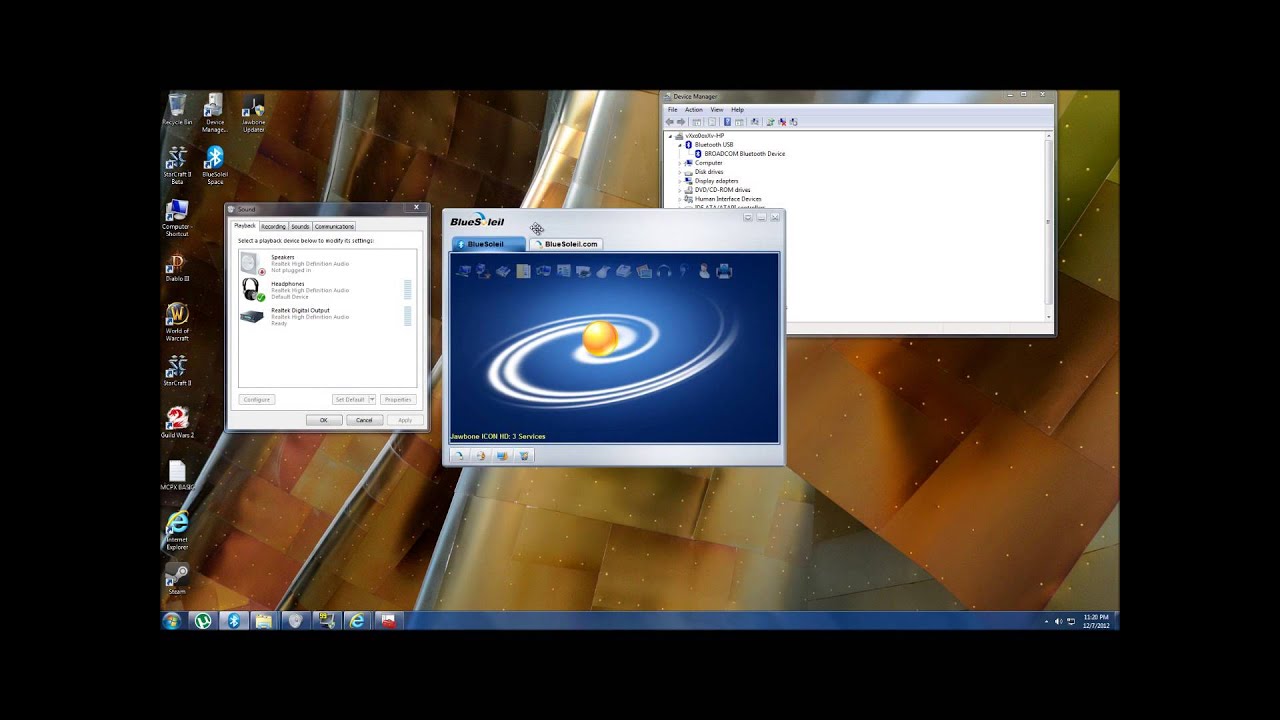Open the View menu in Device Manager
Screen dimensions: 1280x720
click(x=717, y=109)
